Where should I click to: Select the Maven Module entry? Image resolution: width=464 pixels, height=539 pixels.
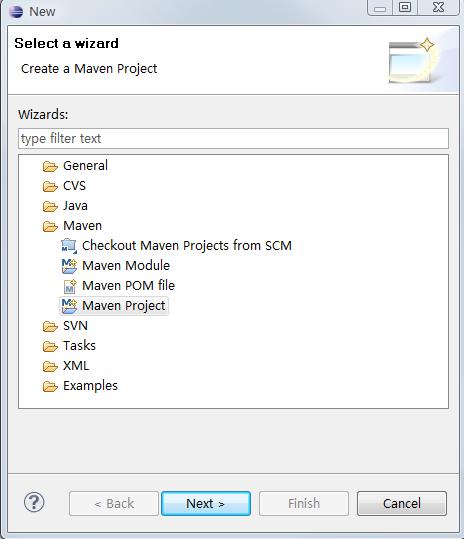coord(126,266)
